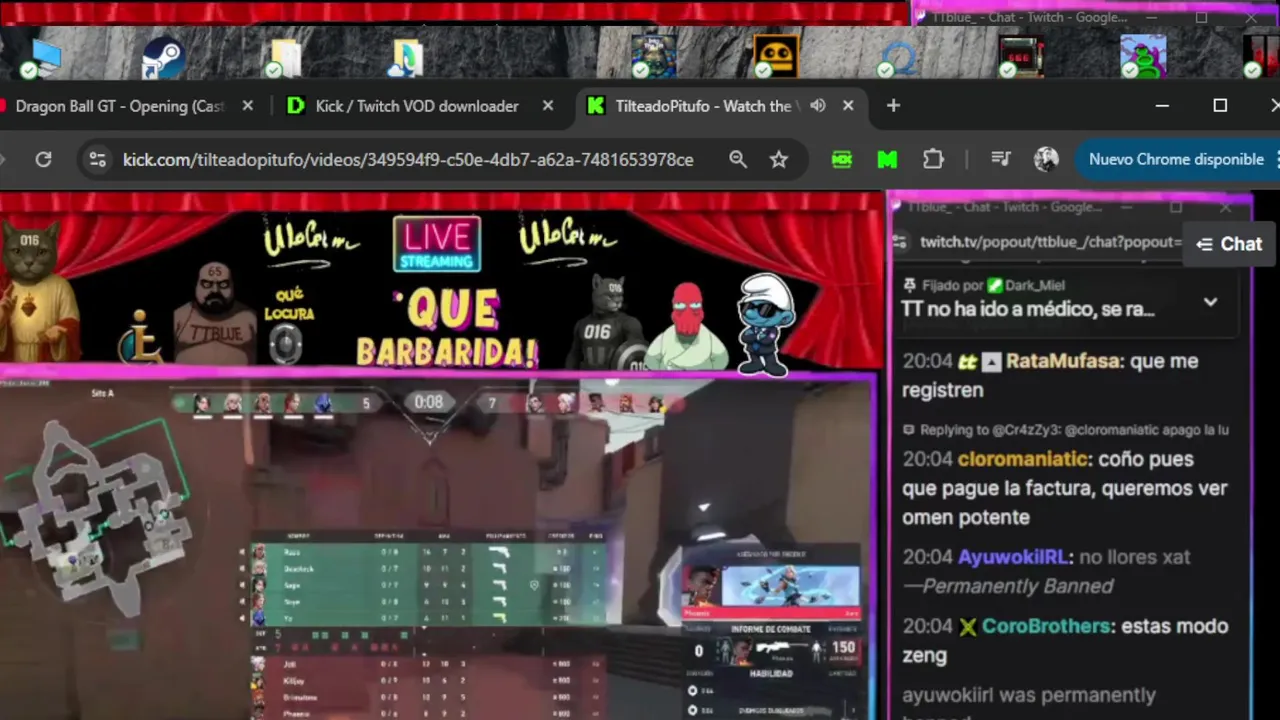Viewport: 1280px width, 720px height.
Task: View site information for kick.com
Action: [x=96, y=159]
